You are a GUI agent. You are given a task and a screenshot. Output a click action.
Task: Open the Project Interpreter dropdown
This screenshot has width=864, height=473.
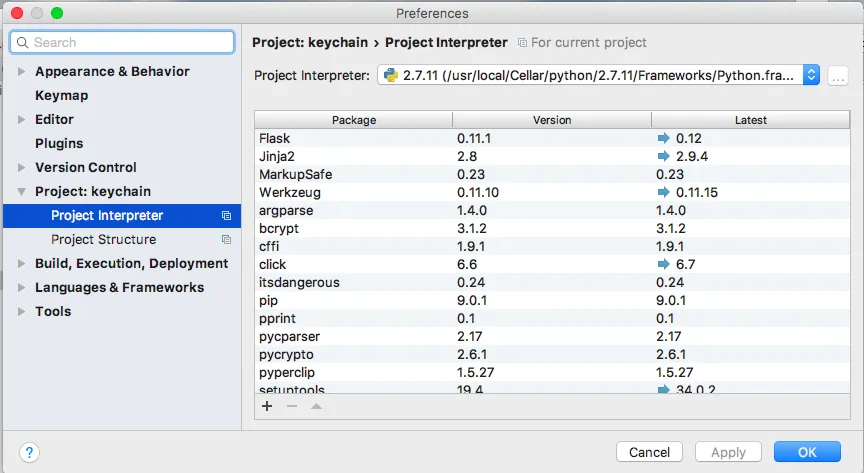coord(811,75)
